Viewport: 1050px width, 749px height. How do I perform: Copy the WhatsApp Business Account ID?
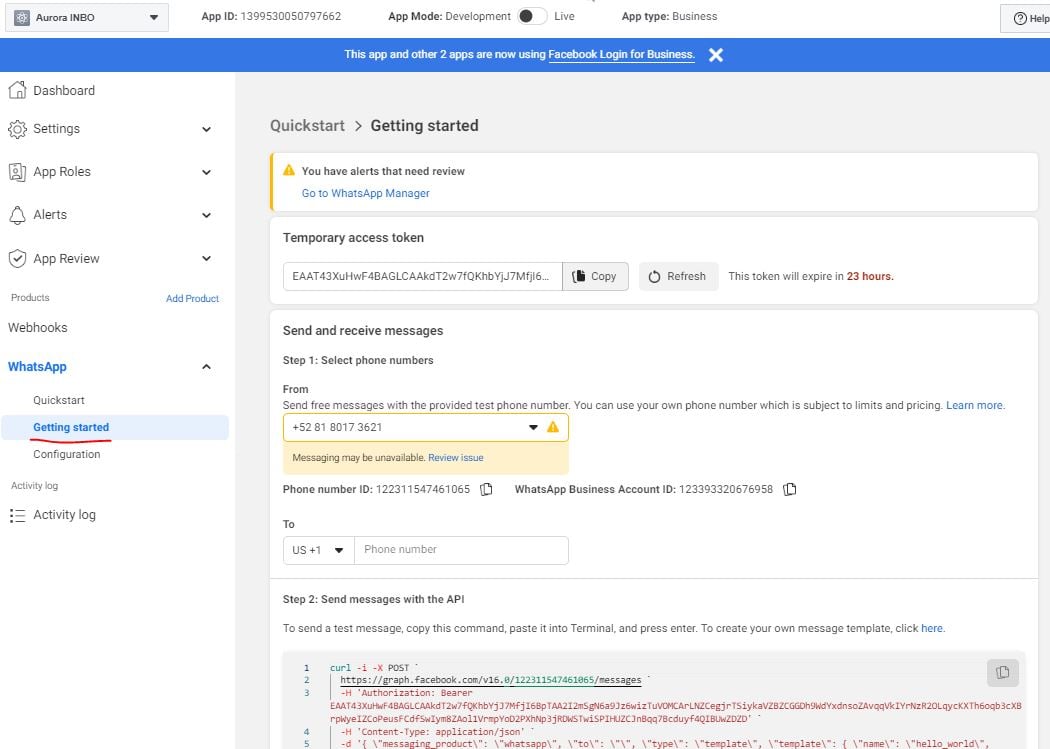790,489
